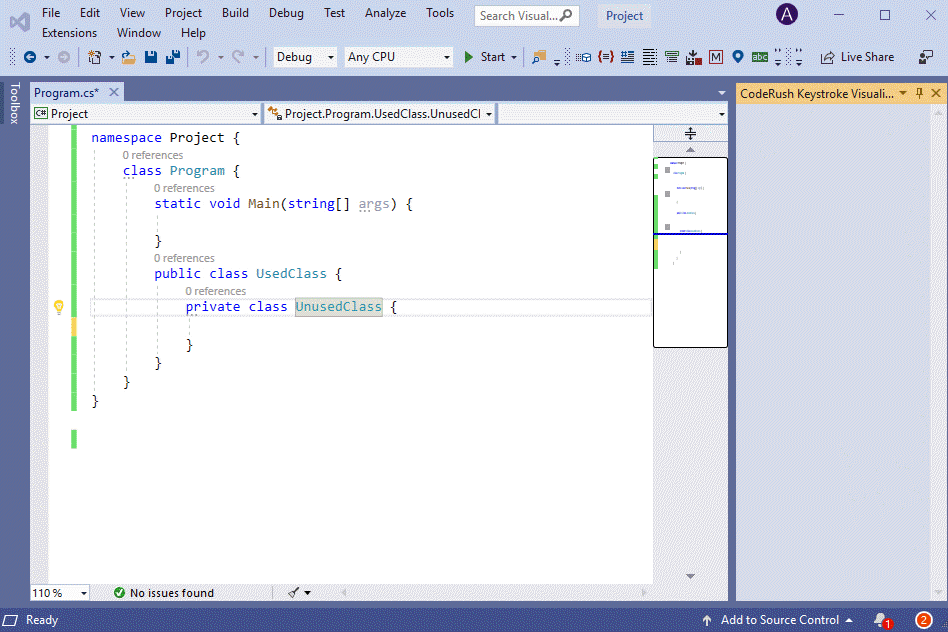Image resolution: width=948 pixels, height=632 pixels.
Task: Open Live Share session
Action: 856,57
